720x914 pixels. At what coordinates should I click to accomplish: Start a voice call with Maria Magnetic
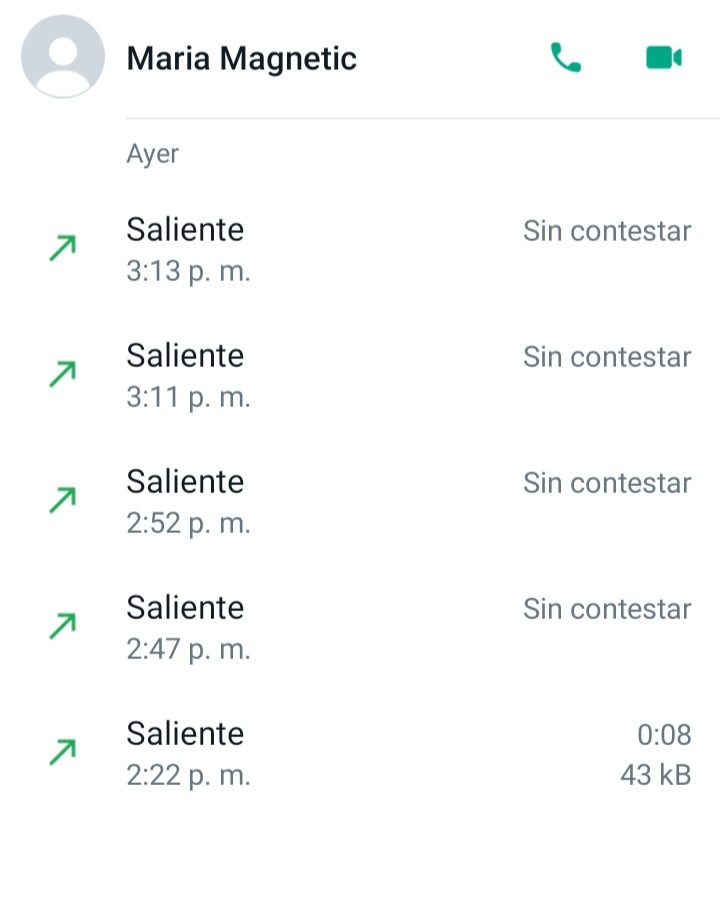(x=566, y=57)
